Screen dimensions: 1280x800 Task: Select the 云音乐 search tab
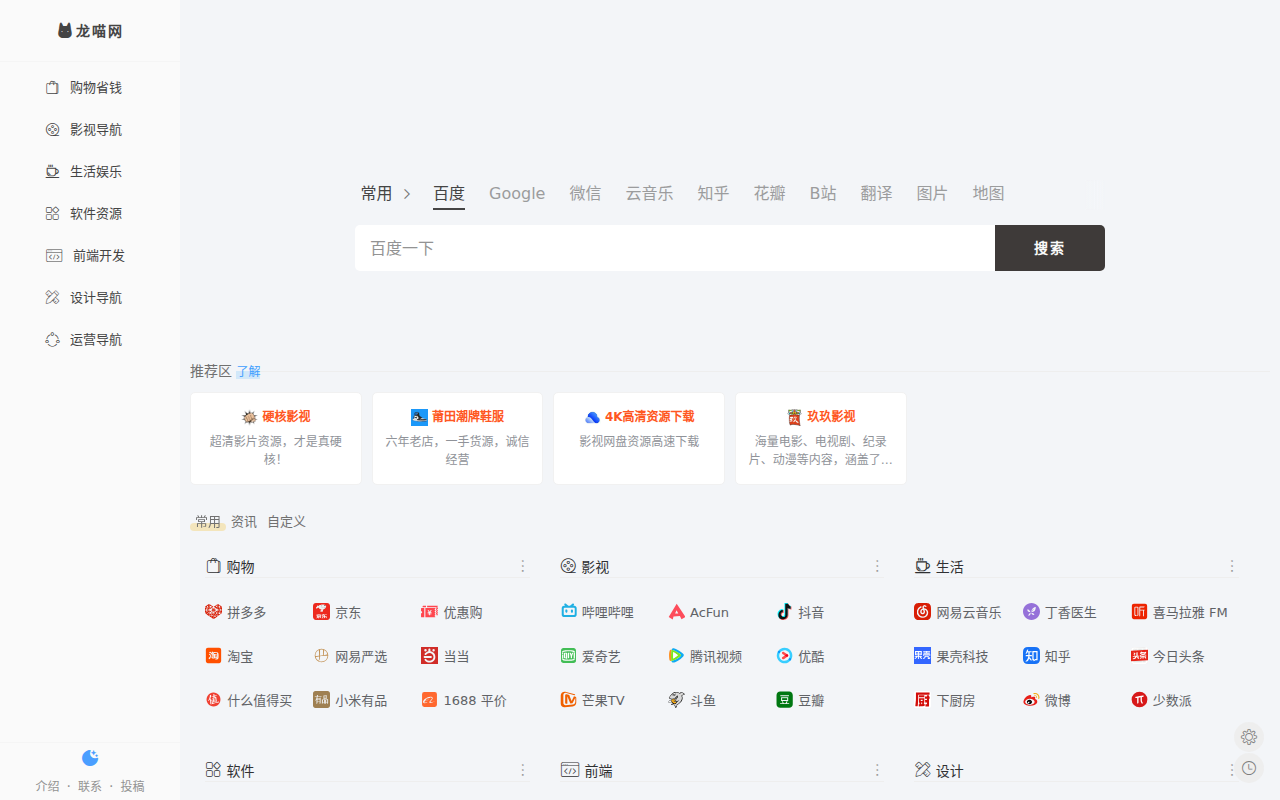click(650, 194)
